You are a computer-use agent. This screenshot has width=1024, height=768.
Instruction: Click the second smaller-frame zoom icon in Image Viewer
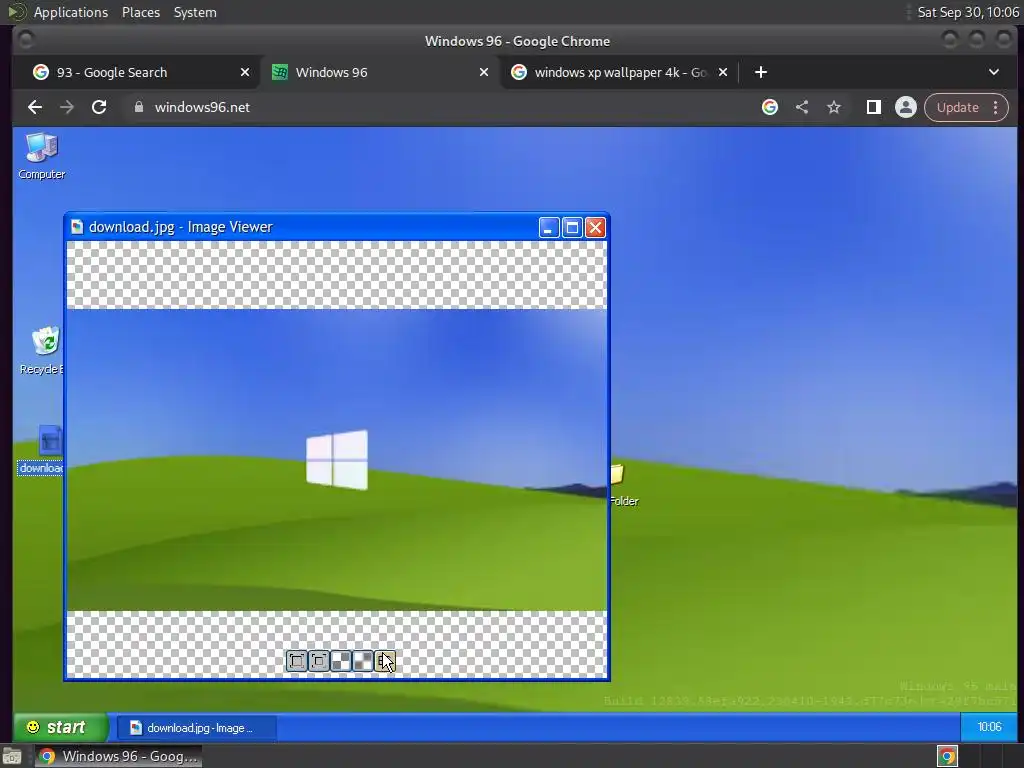coord(319,661)
